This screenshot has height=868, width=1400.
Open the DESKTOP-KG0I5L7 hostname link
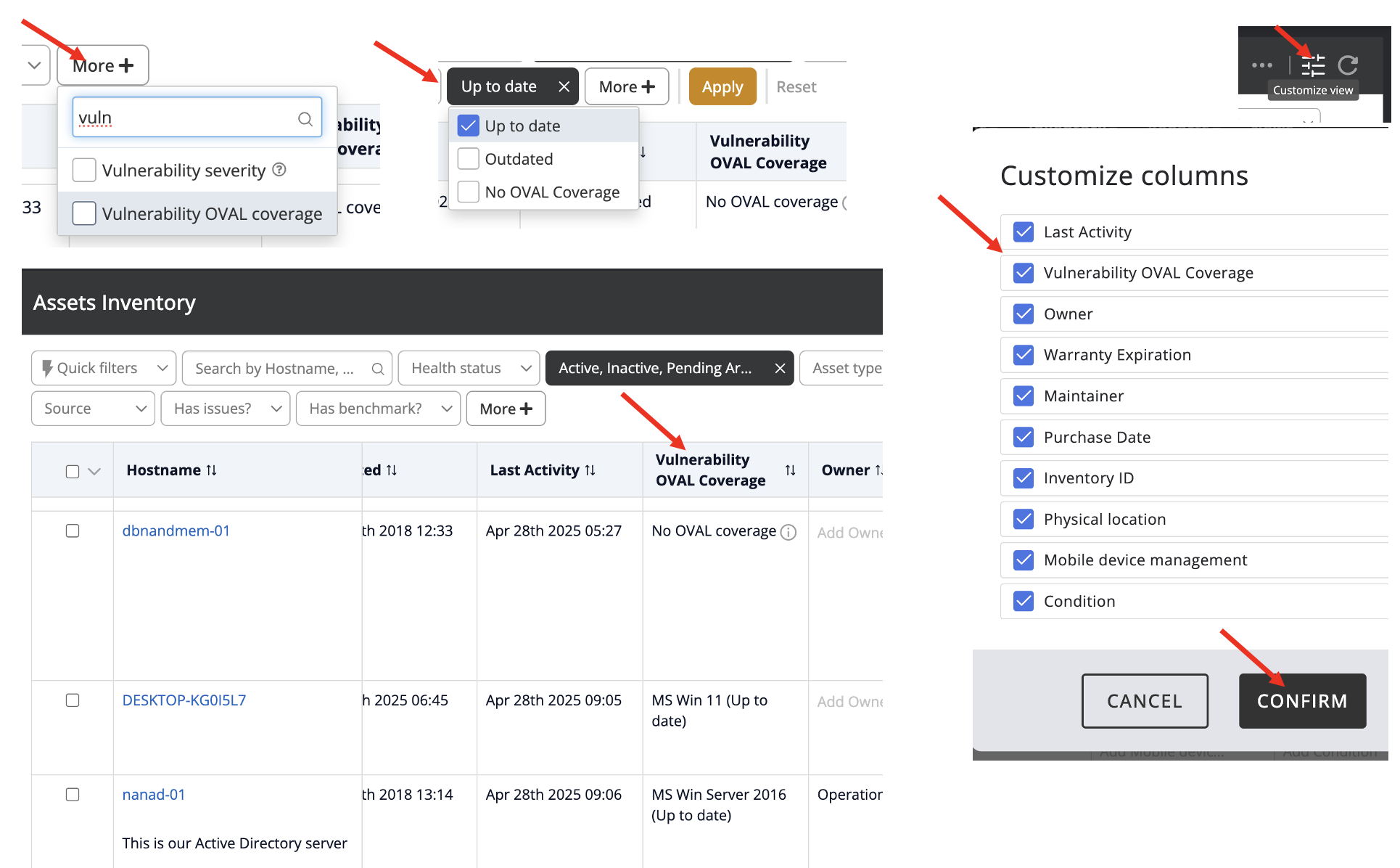[184, 700]
